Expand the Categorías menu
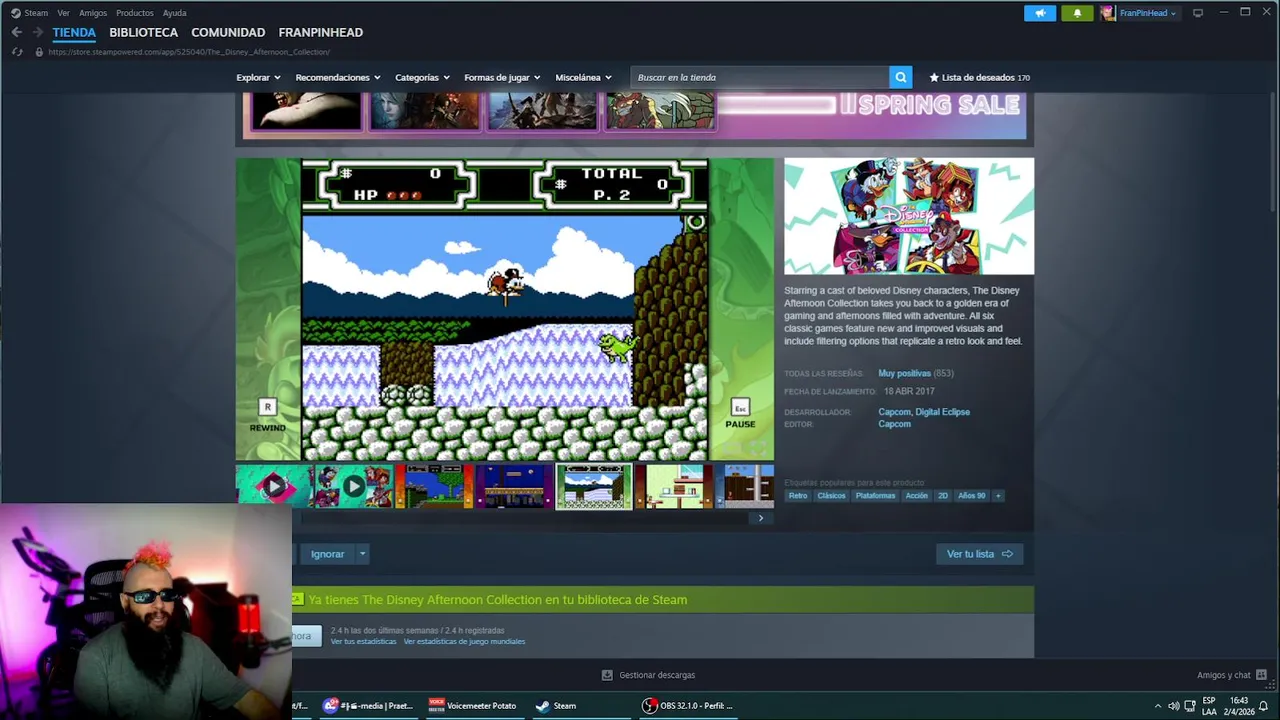This screenshot has height=720, width=1280. point(422,77)
